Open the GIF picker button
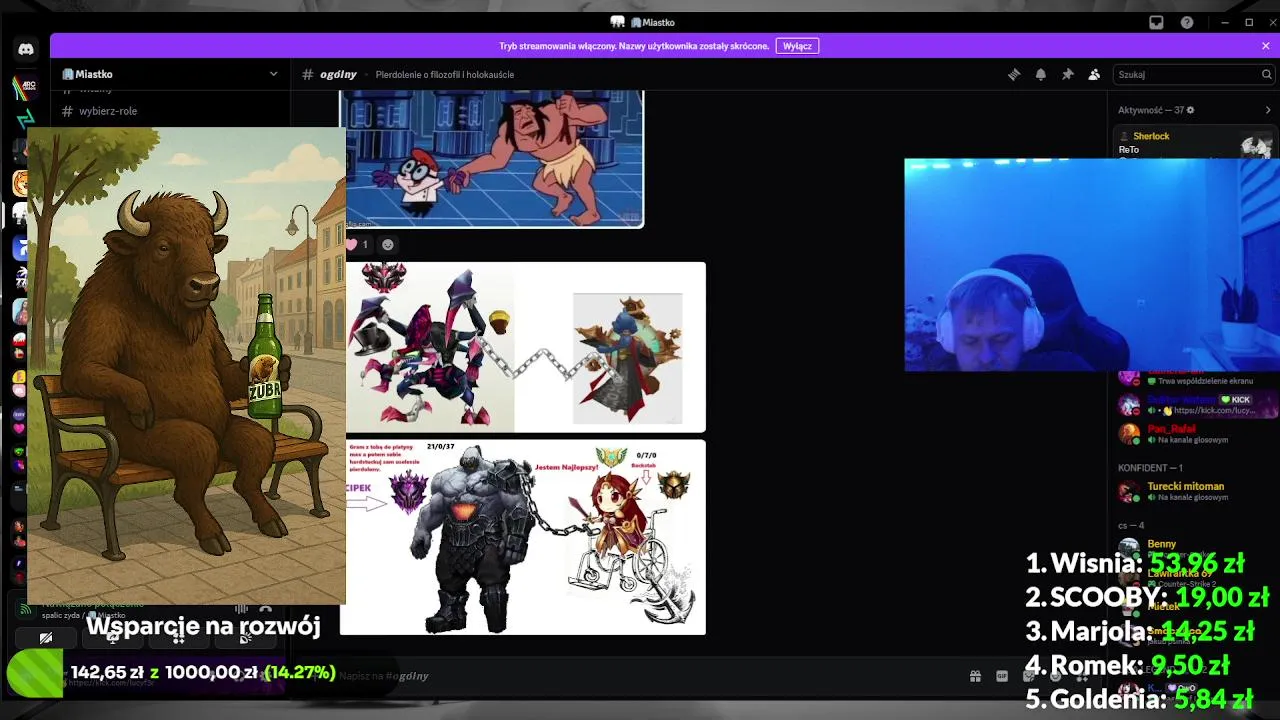 (1002, 676)
